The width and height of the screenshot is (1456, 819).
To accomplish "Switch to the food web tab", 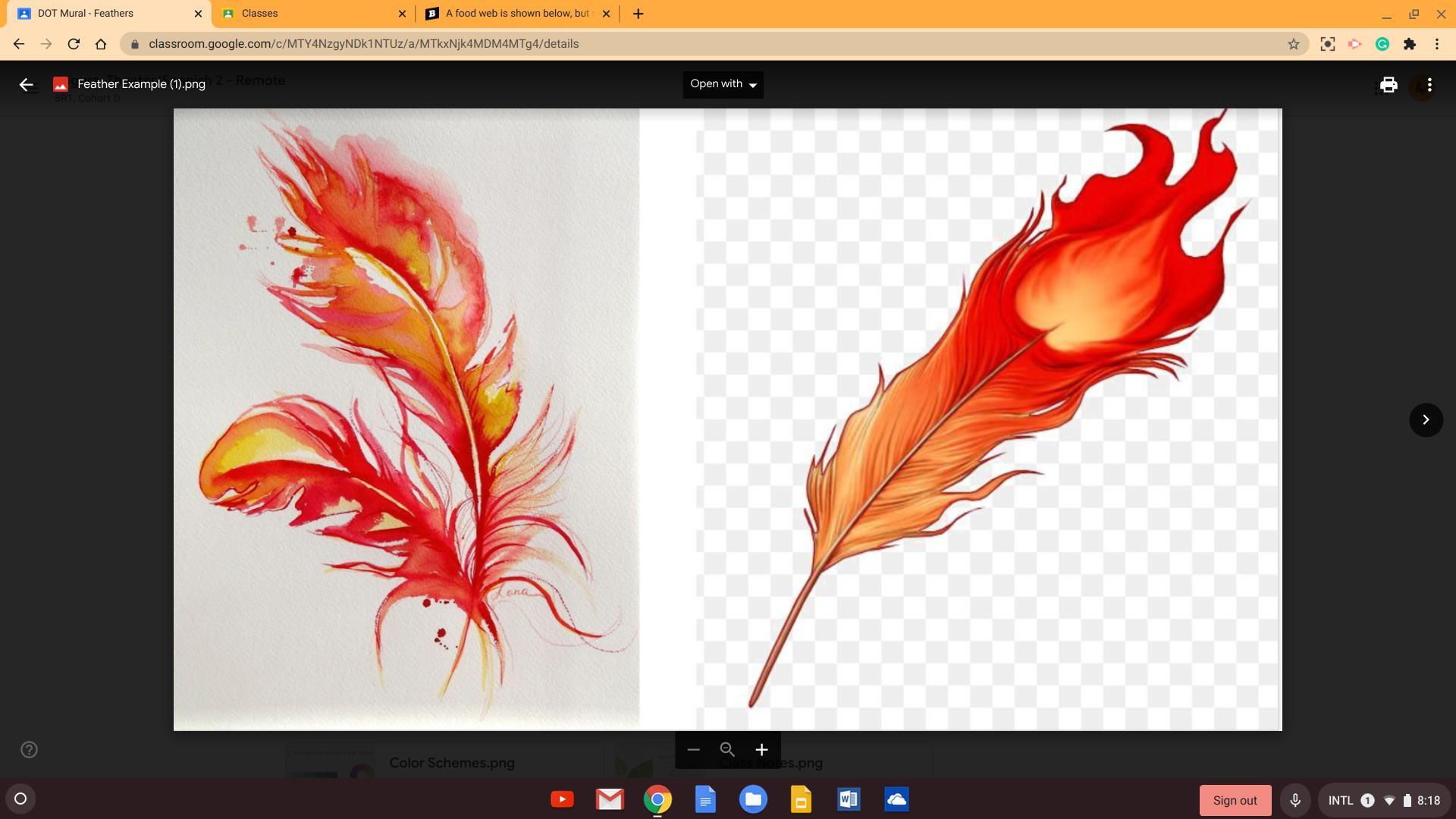I will click(516, 14).
